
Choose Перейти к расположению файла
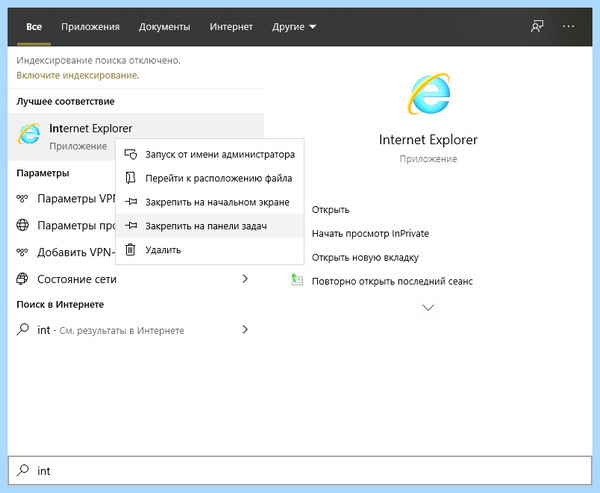(210, 178)
